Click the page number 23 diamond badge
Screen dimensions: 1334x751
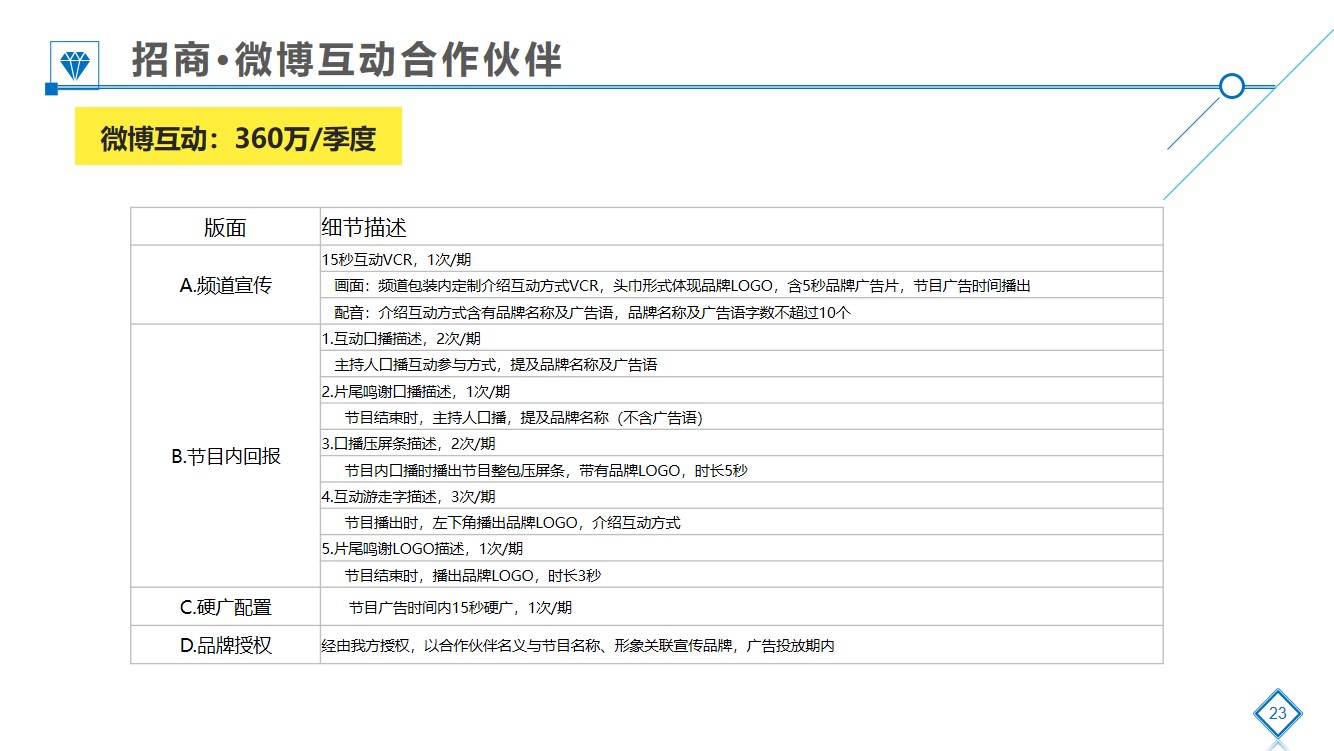[x=1277, y=714]
